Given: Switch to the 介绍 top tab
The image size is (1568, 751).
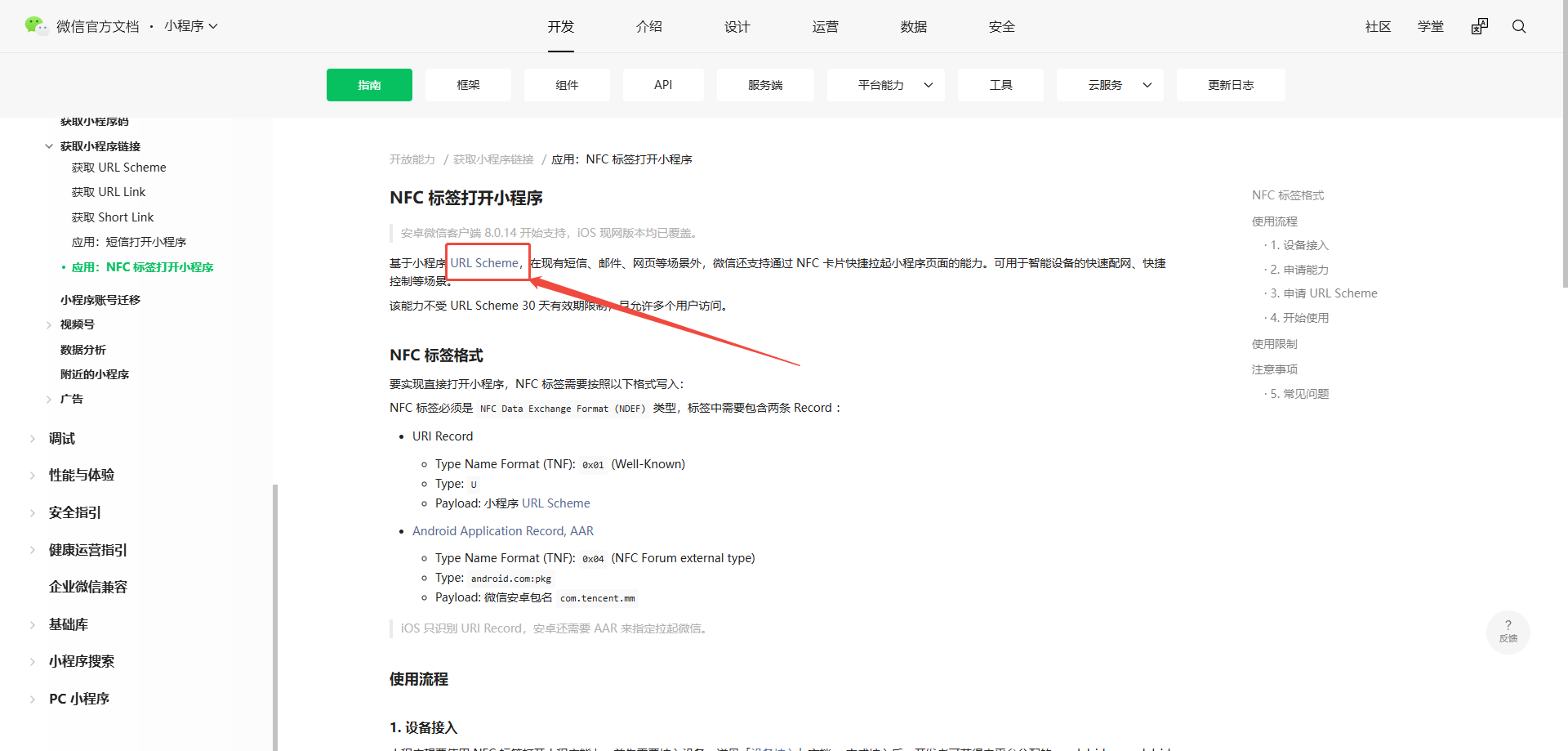Looking at the screenshot, I should click(649, 26).
